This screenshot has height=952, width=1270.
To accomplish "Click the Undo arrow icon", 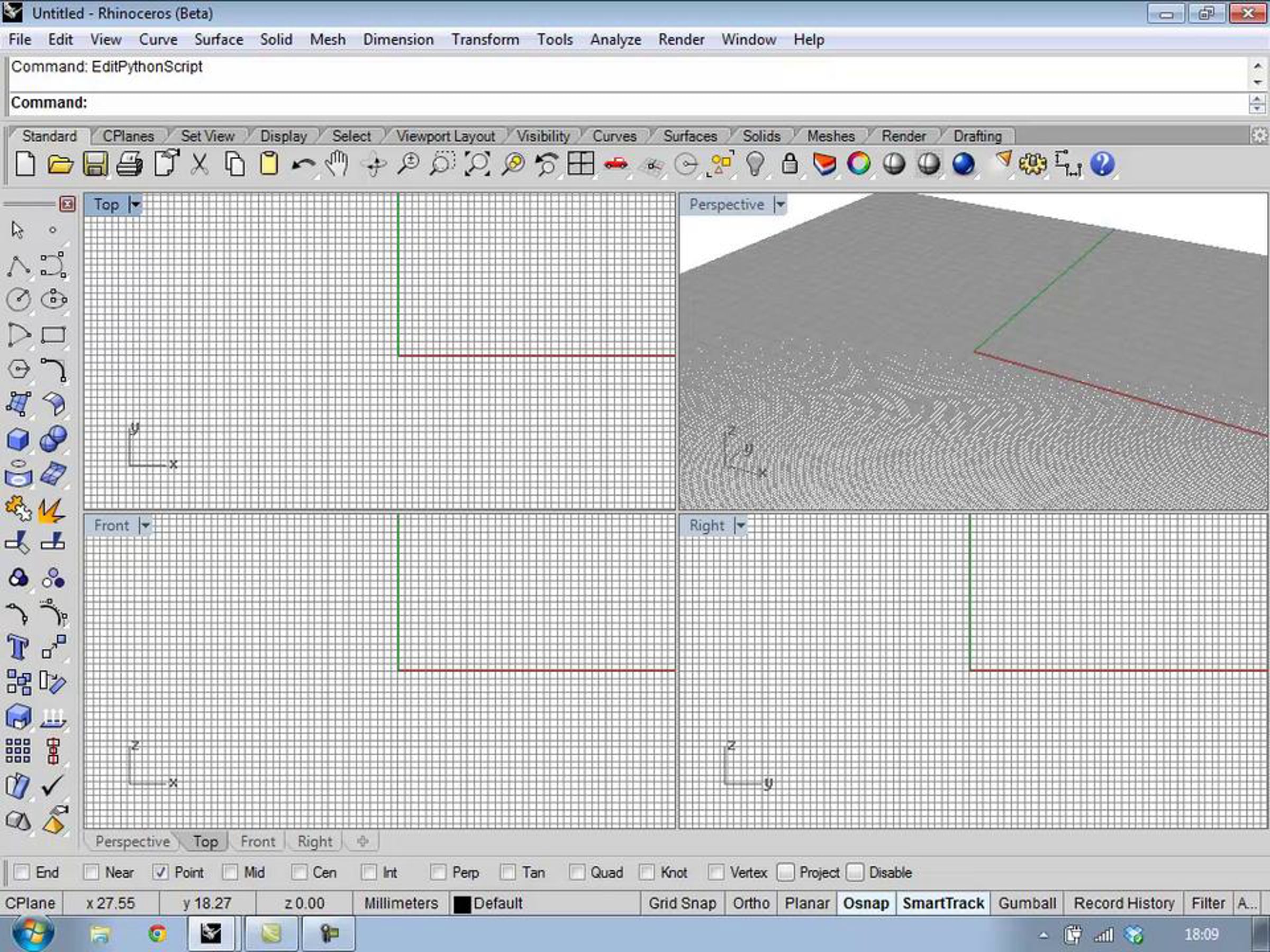I will [x=303, y=165].
